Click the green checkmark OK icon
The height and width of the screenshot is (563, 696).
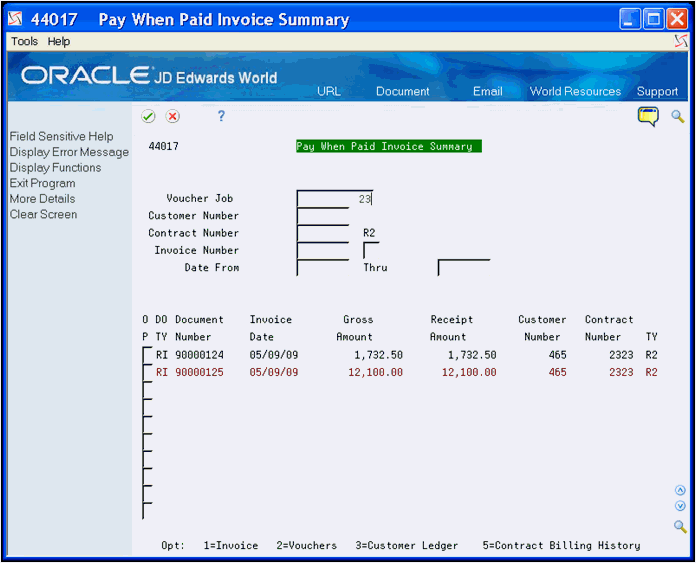pyautogui.click(x=148, y=116)
